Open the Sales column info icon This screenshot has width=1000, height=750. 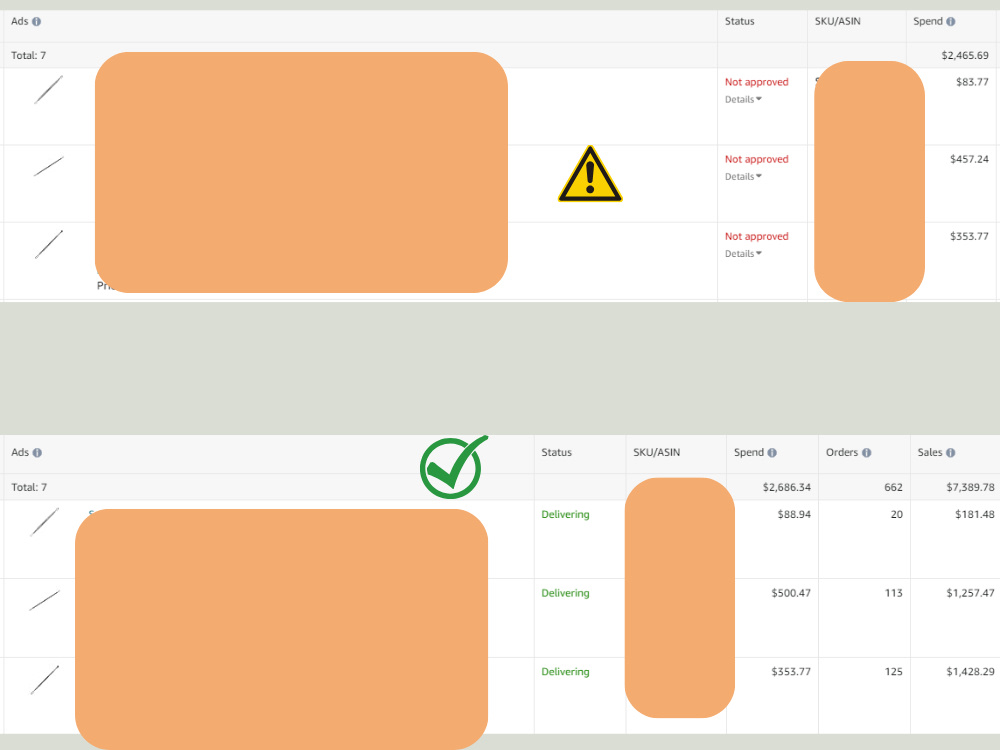coord(950,453)
